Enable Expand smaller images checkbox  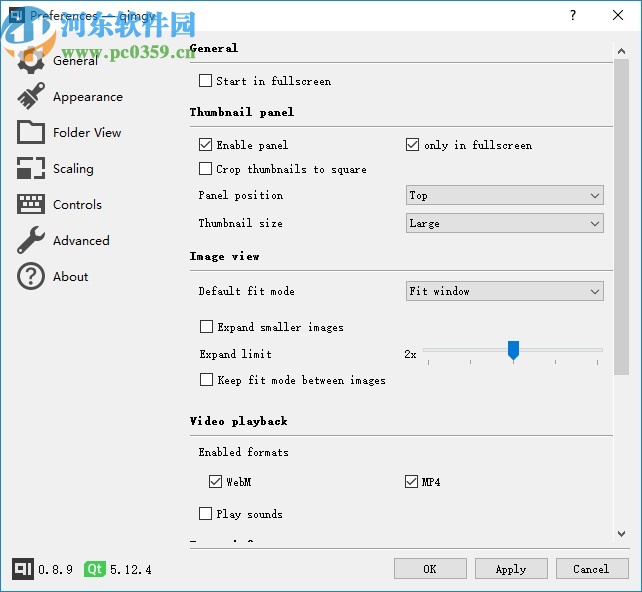206,327
